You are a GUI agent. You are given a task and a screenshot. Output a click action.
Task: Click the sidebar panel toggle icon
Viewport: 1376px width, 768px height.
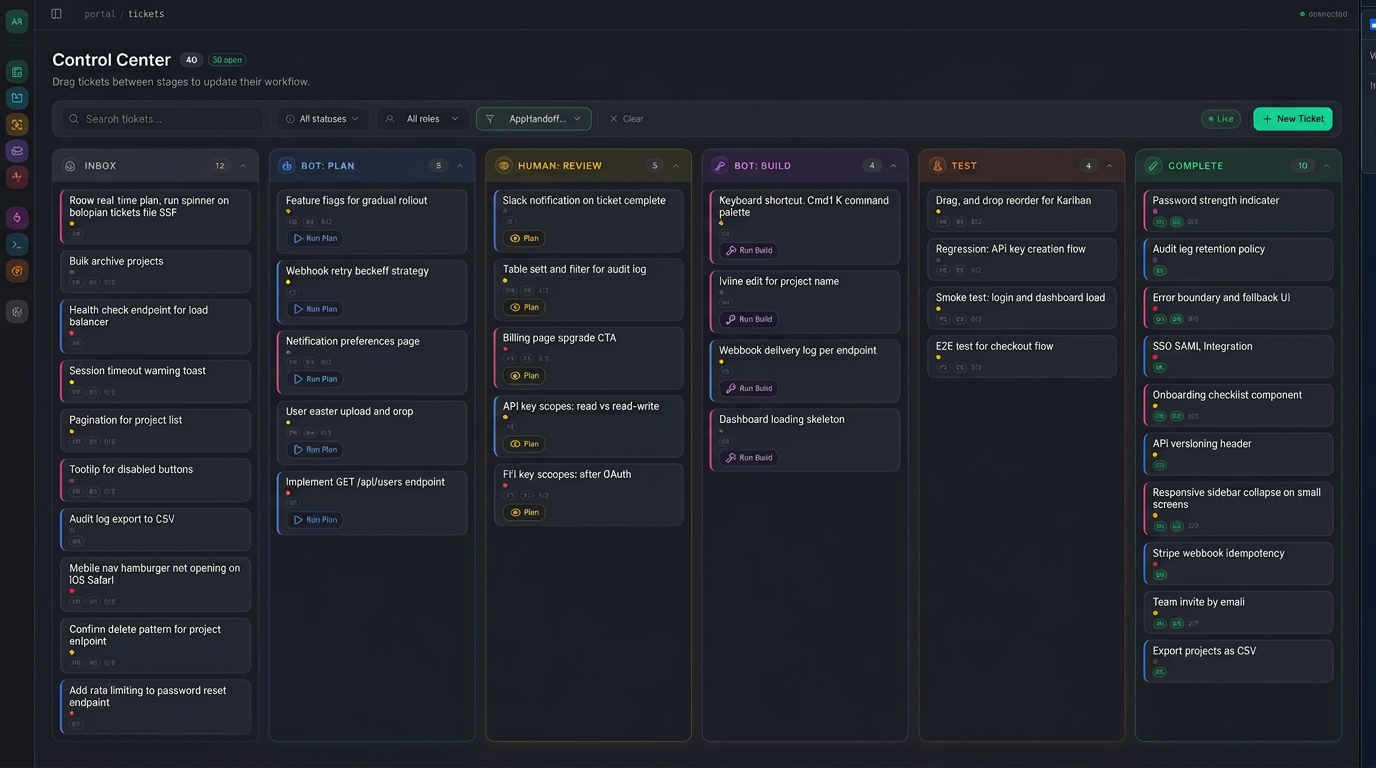(x=56, y=14)
